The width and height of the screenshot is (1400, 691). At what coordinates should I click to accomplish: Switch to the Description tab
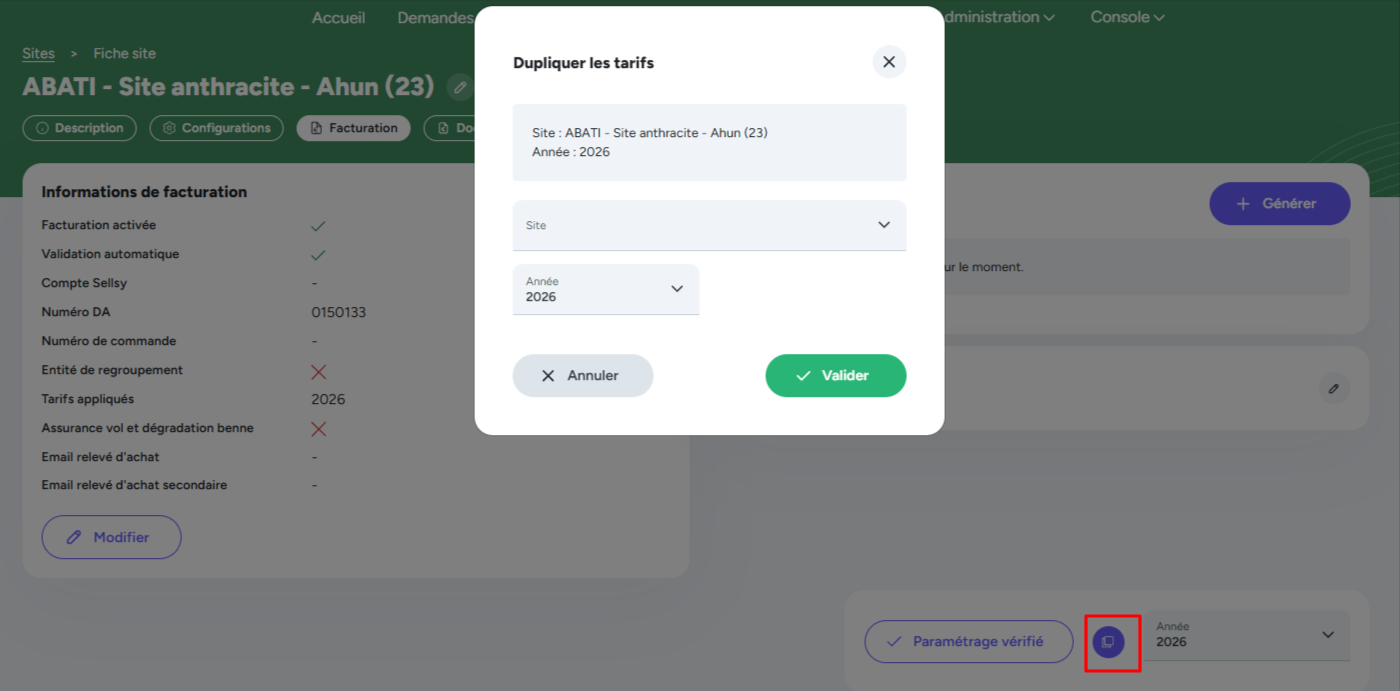tap(79, 128)
